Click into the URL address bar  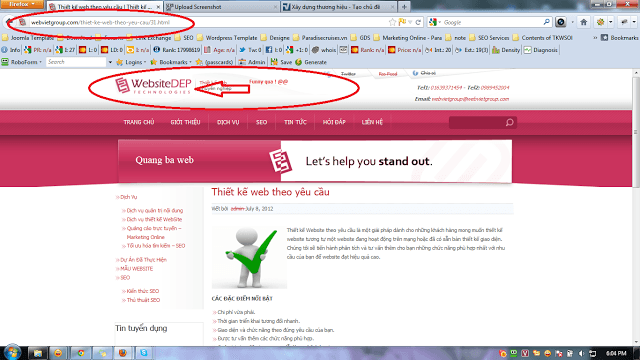tap(208, 22)
